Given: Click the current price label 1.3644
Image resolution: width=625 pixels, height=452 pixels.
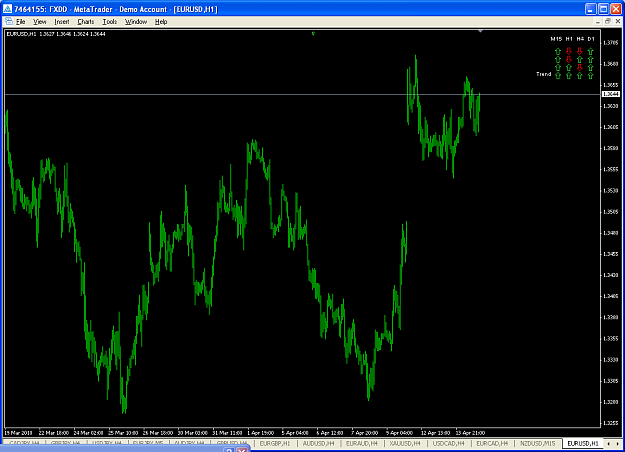Looking at the screenshot, I should (x=610, y=94).
